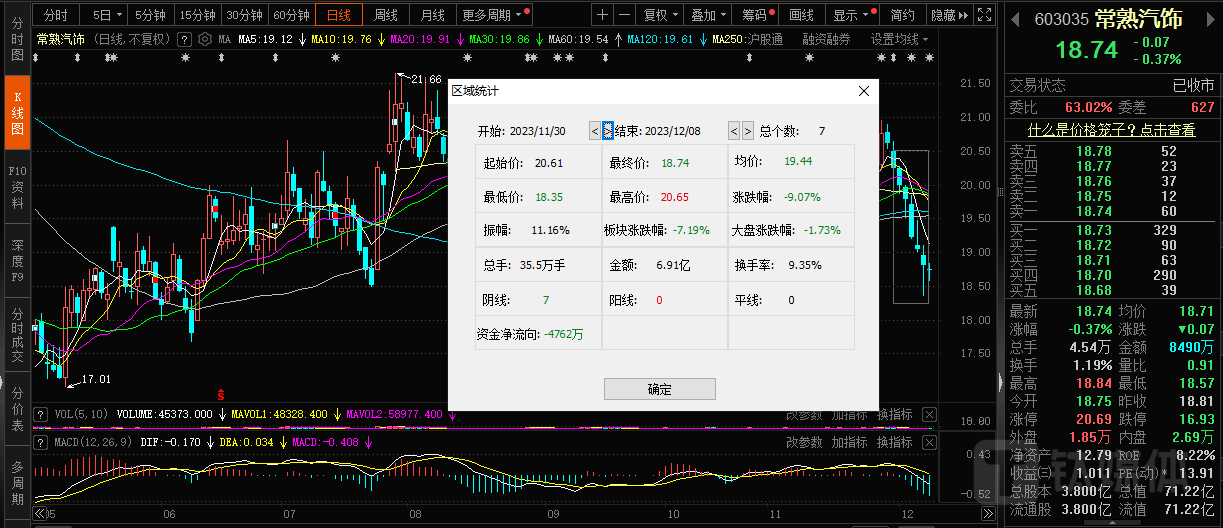Viewport: 1223px width, 528px height.
Task: Select 30分钟 period tab
Action: (244, 15)
